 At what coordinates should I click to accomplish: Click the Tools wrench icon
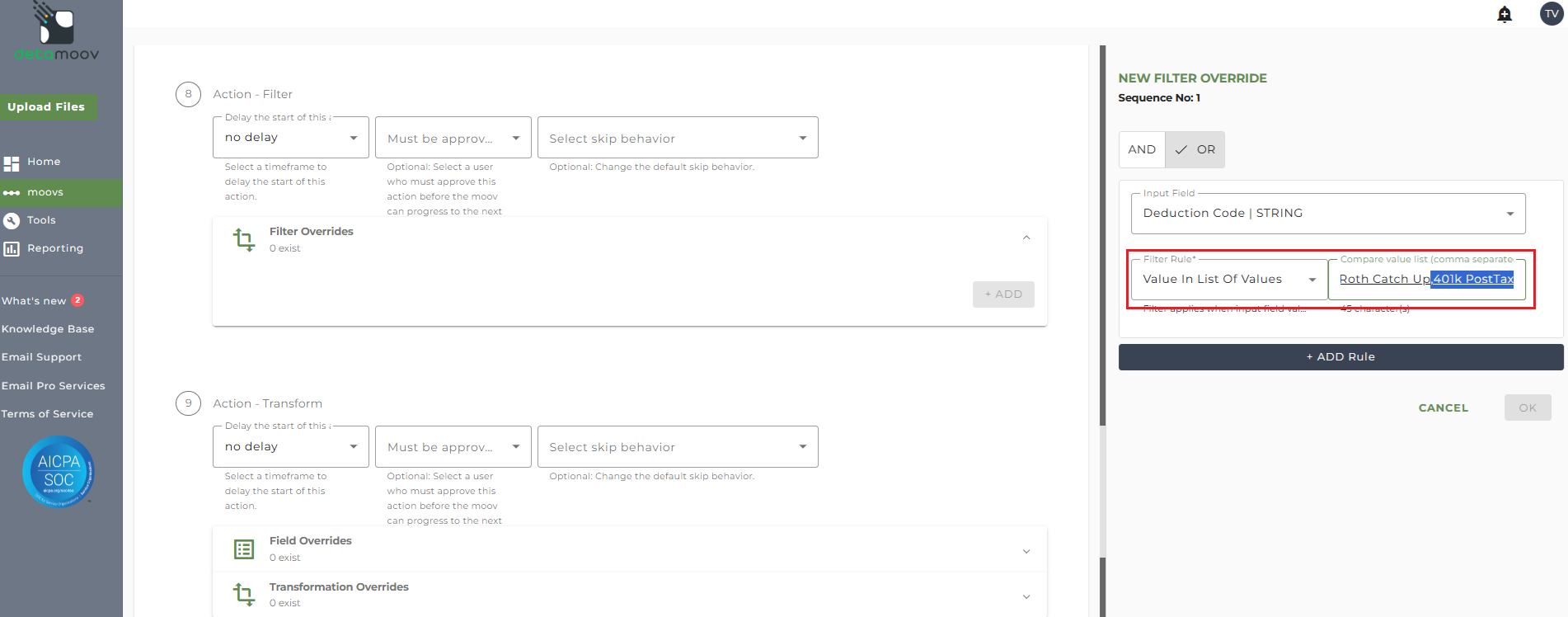tap(12, 221)
